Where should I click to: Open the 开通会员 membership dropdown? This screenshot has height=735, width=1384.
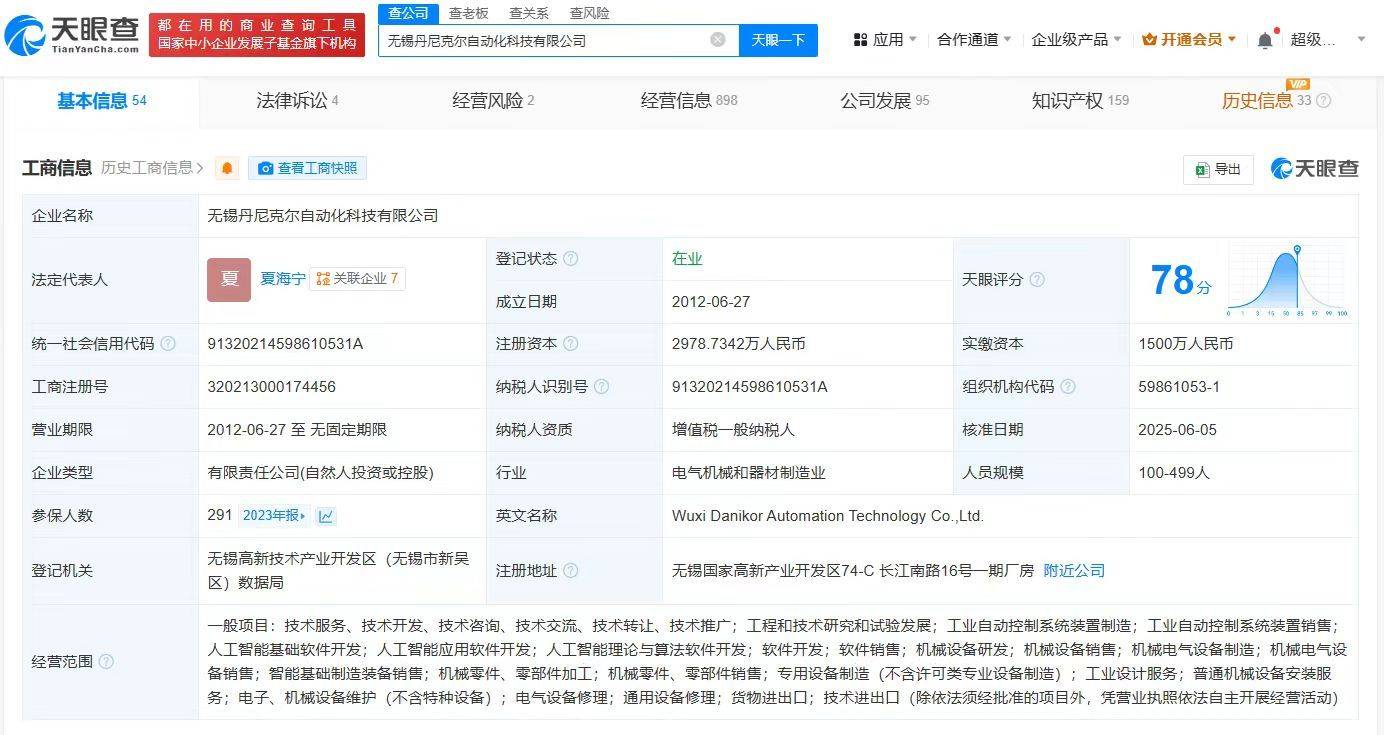pos(1189,40)
